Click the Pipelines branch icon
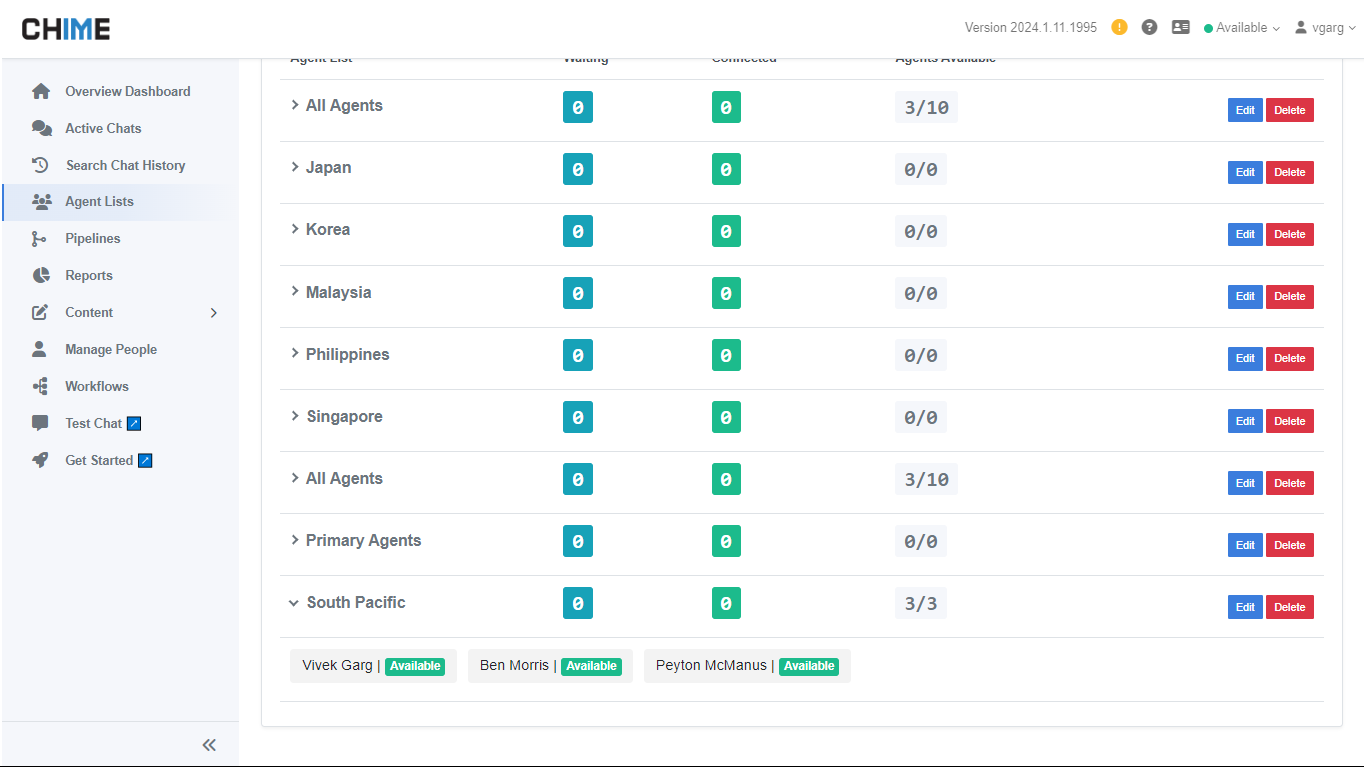 (39, 239)
